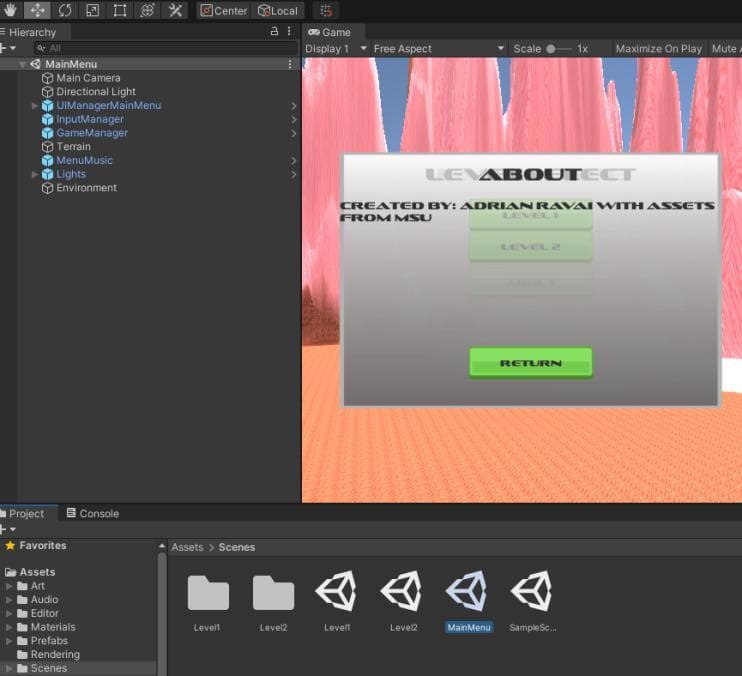Select Level2 folder thumbnail
Viewport: 742px width, 676px height.
point(273,593)
